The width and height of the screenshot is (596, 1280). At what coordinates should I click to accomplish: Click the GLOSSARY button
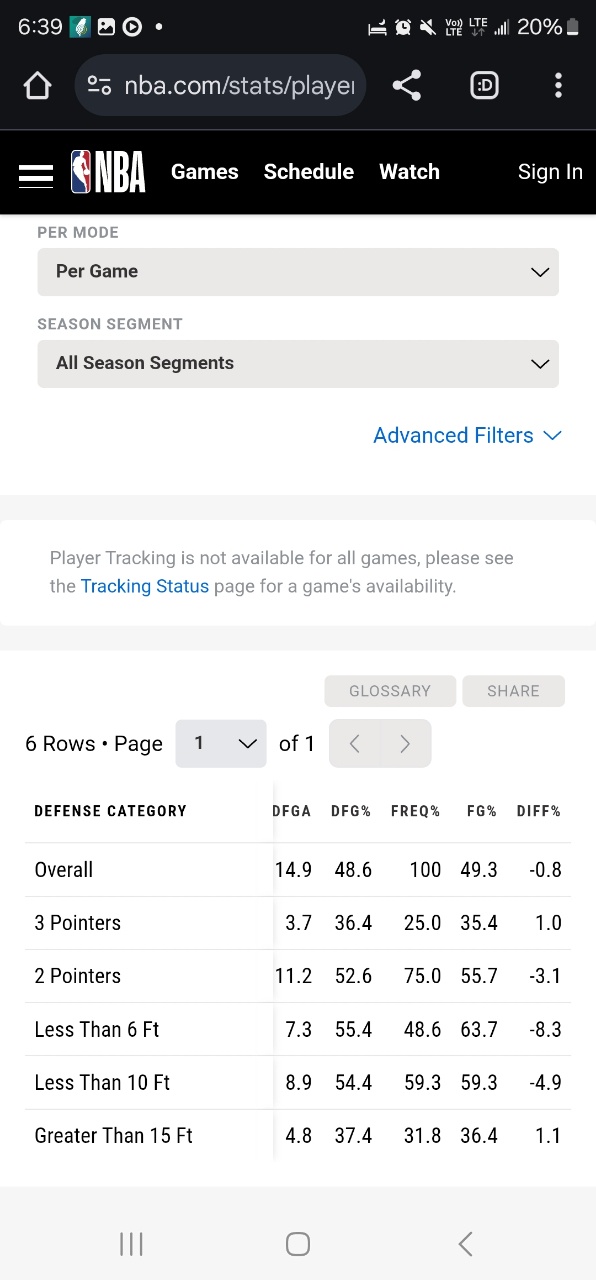point(390,691)
